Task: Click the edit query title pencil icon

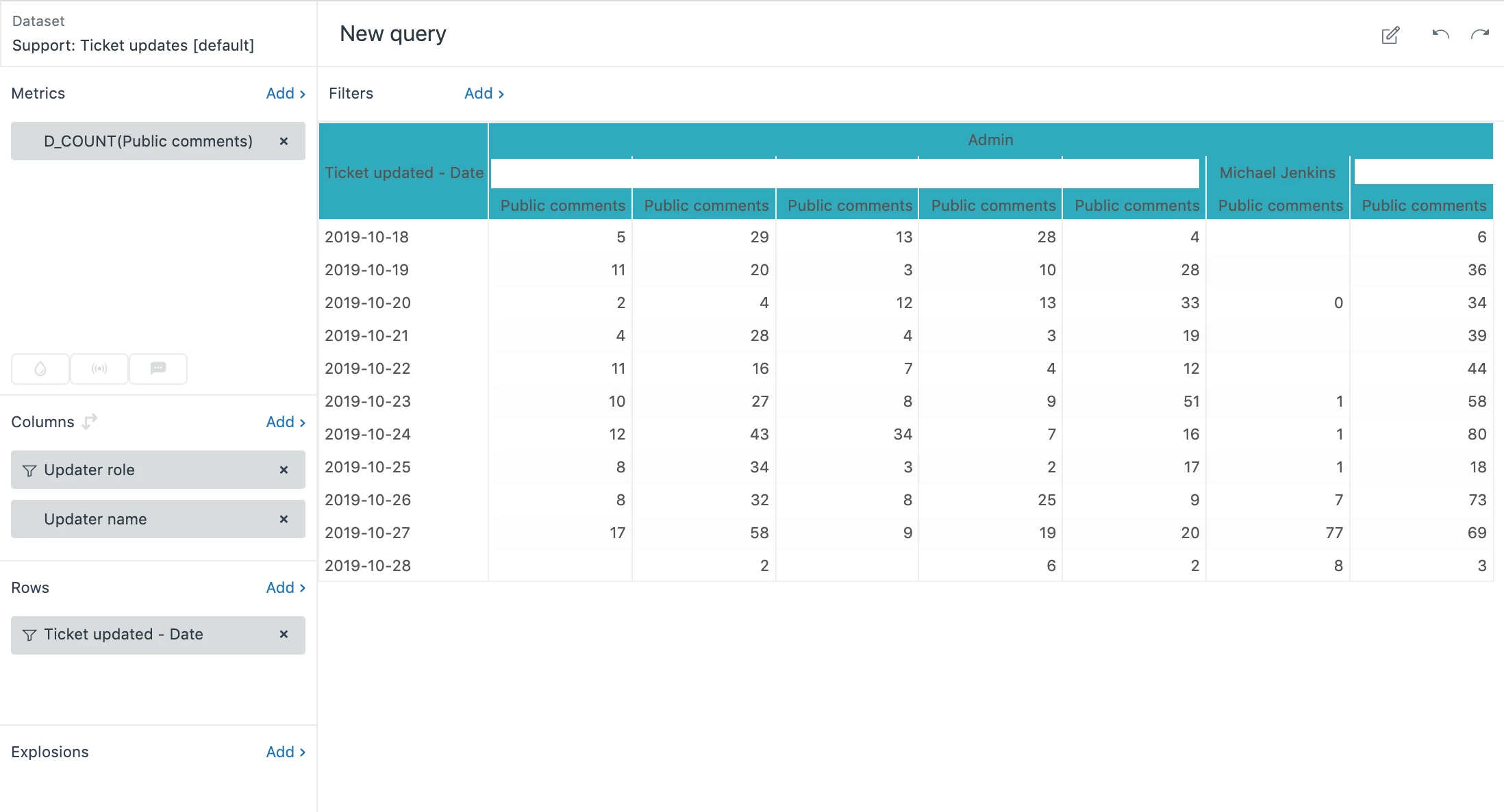Action: (1390, 35)
